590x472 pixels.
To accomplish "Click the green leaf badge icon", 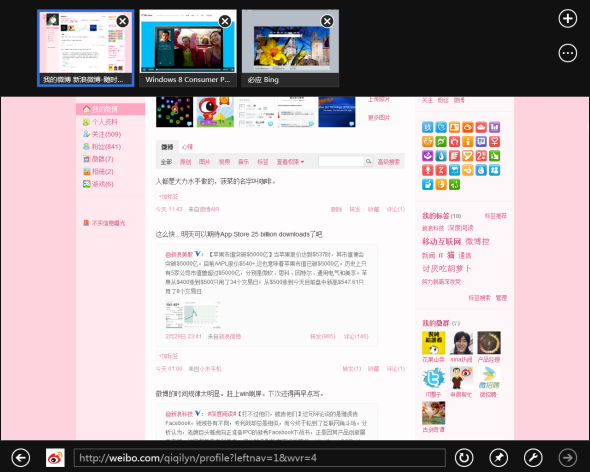I will click(441, 142).
